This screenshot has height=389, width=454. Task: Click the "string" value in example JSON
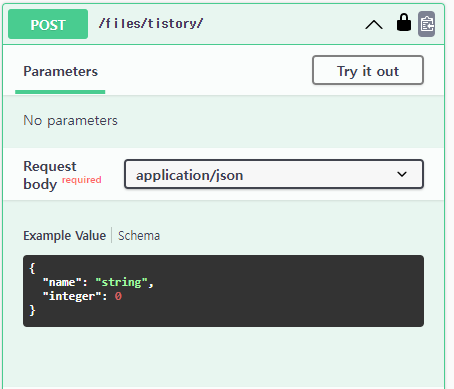pyautogui.click(x=121, y=282)
